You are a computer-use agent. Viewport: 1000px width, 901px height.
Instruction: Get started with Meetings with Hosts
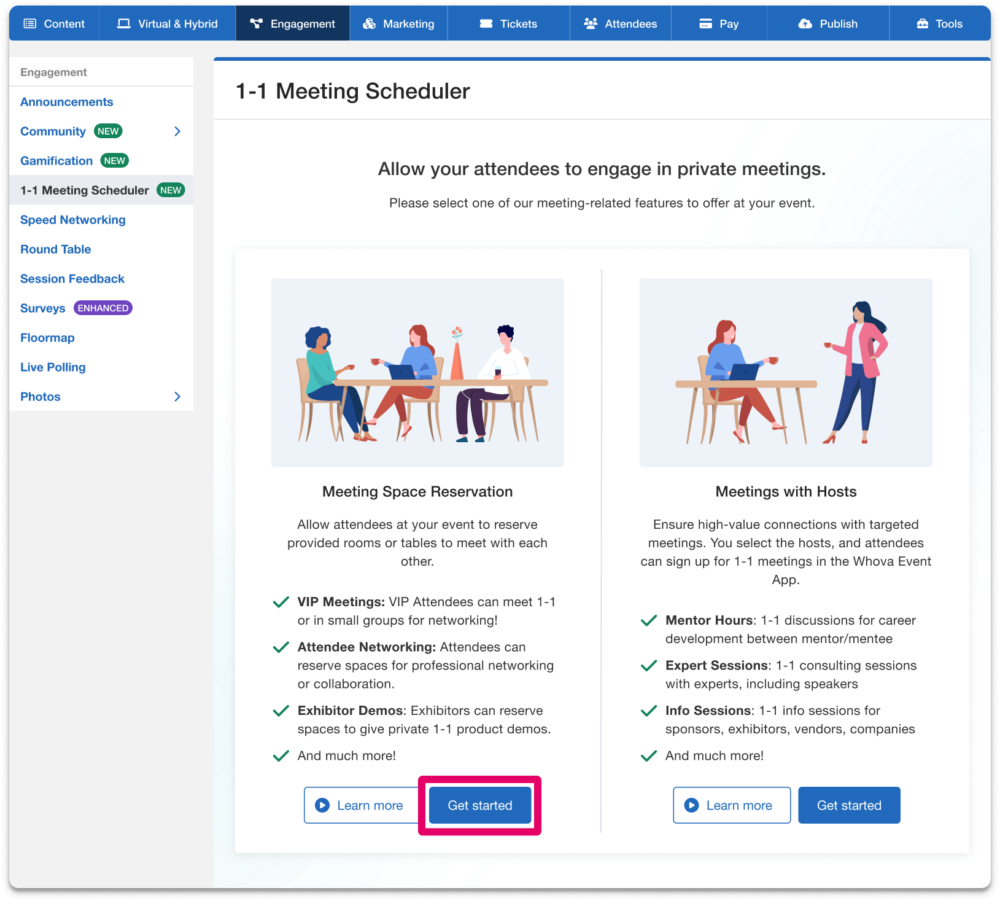tap(849, 805)
